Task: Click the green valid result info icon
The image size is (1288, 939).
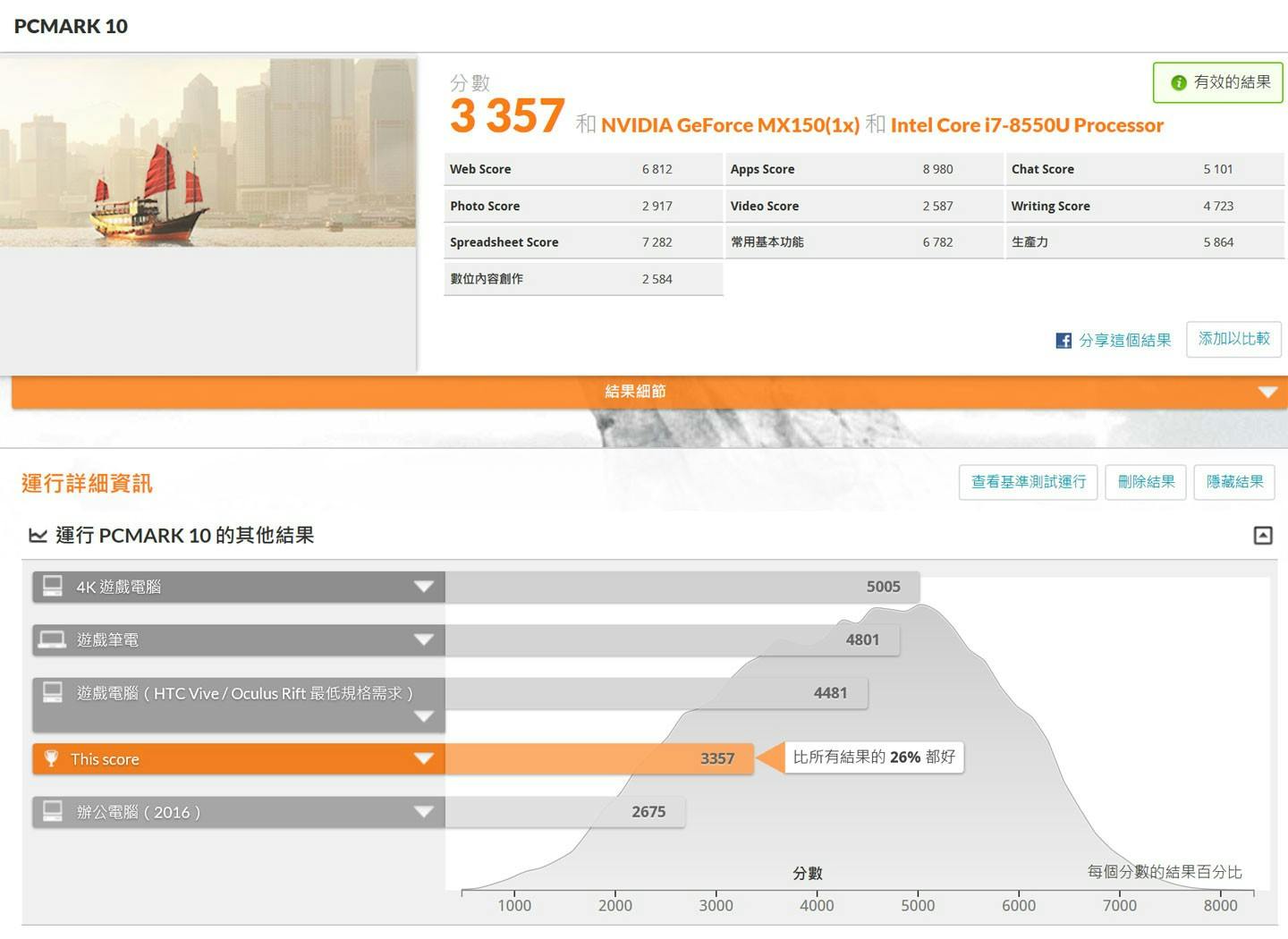Action: tap(1179, 82)
